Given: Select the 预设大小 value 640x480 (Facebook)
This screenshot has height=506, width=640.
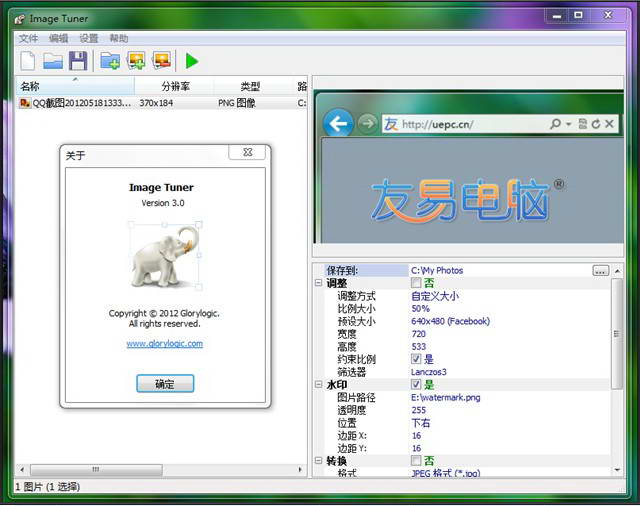Looking at the screenshot, I should coord(451,321).
